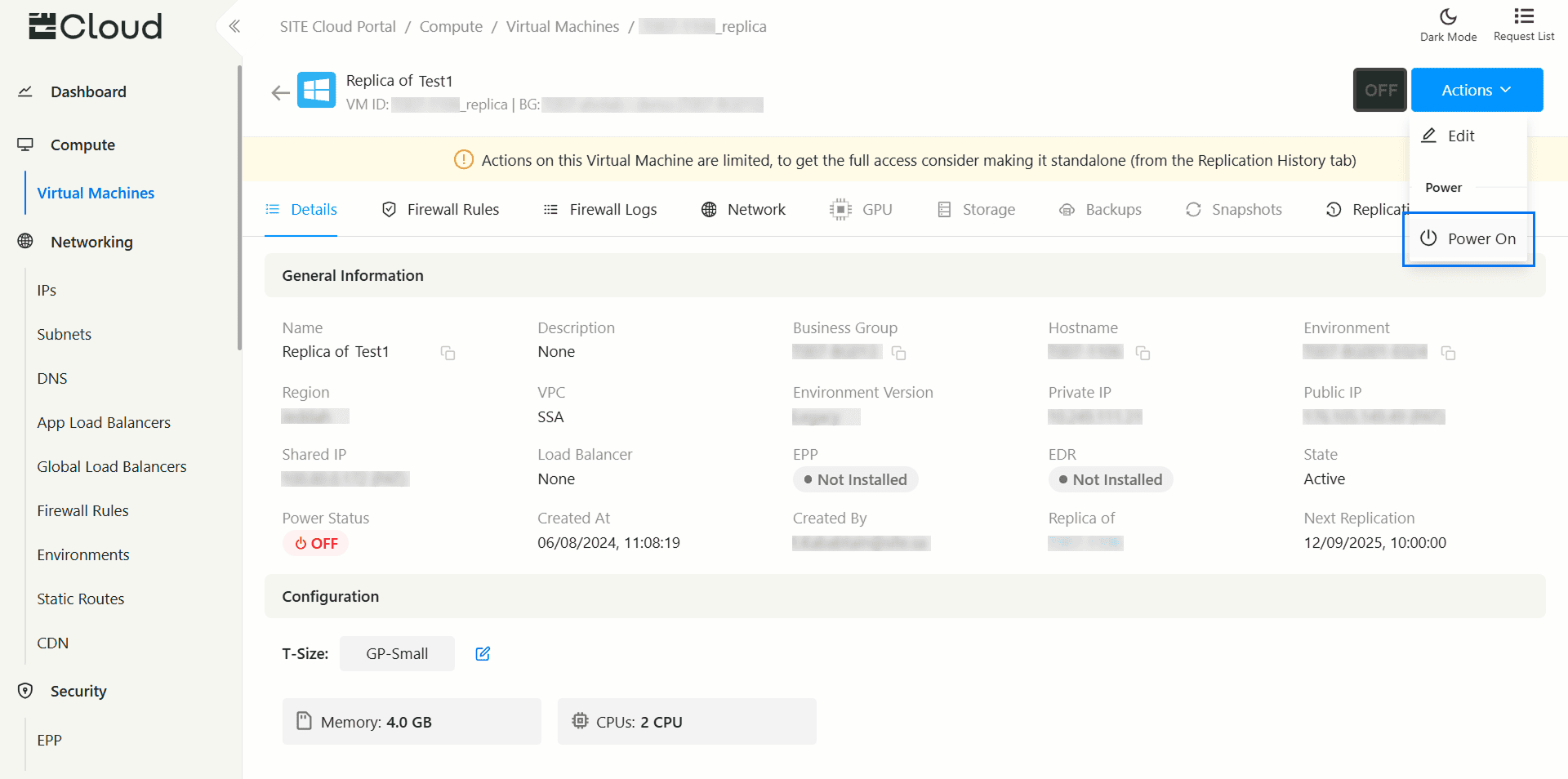Choose Edit in the Actions menu
Screen dimensions: 1568x779
(x=1460, y=136)
